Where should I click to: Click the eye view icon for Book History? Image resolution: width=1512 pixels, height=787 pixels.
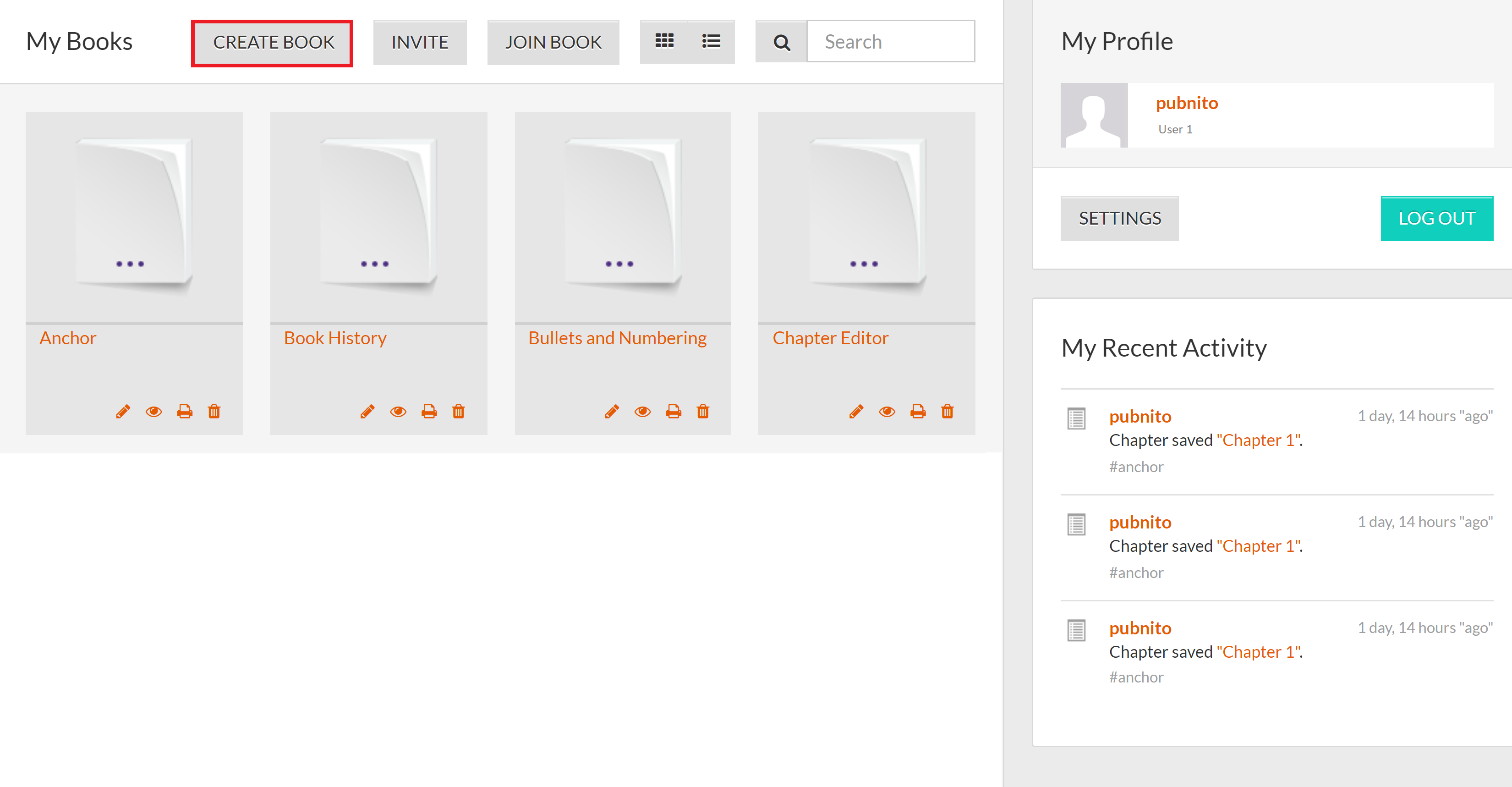pos(398,411)
